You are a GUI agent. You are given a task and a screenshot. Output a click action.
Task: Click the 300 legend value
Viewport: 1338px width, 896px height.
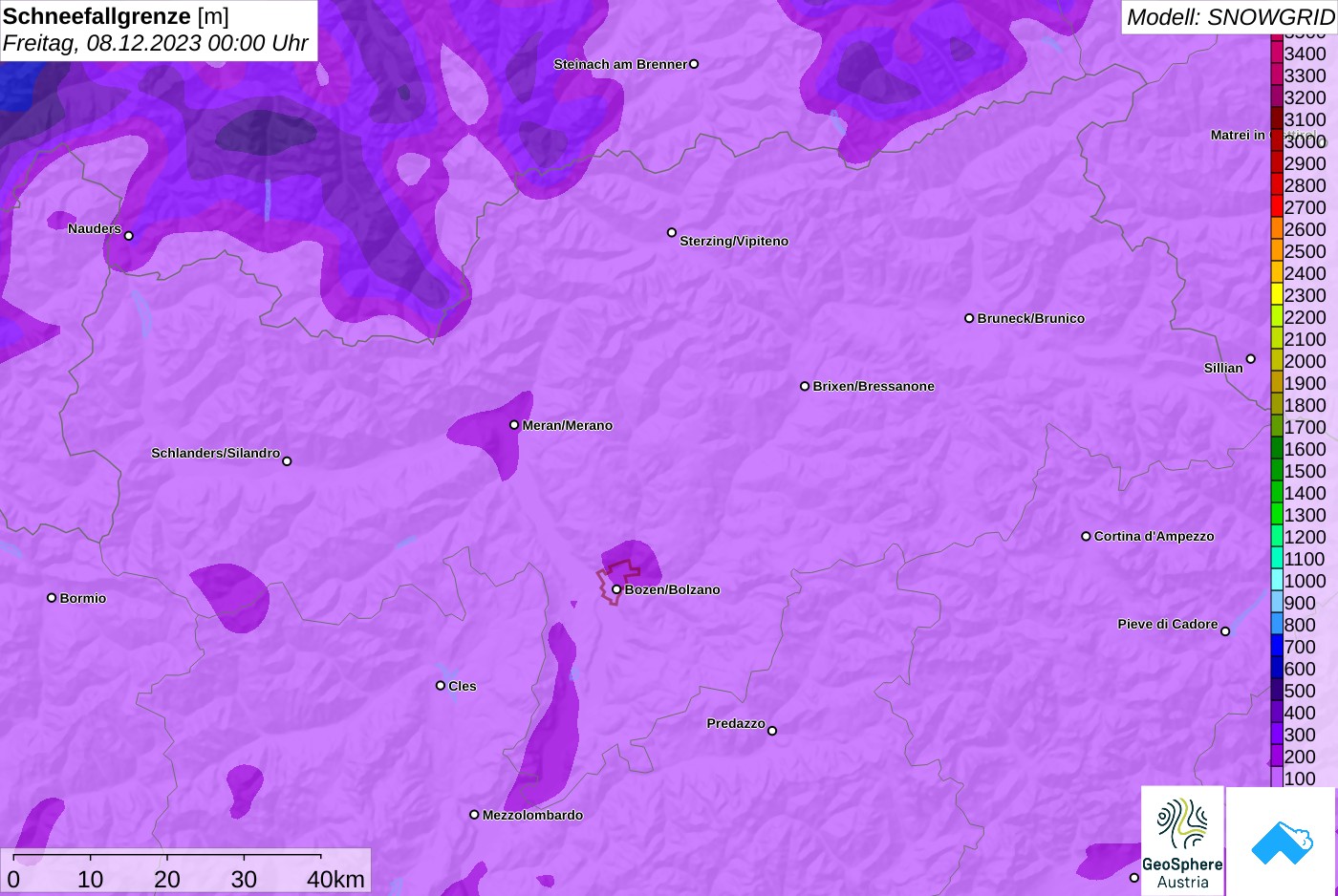pyautogui.click(x=1300, y=735)
